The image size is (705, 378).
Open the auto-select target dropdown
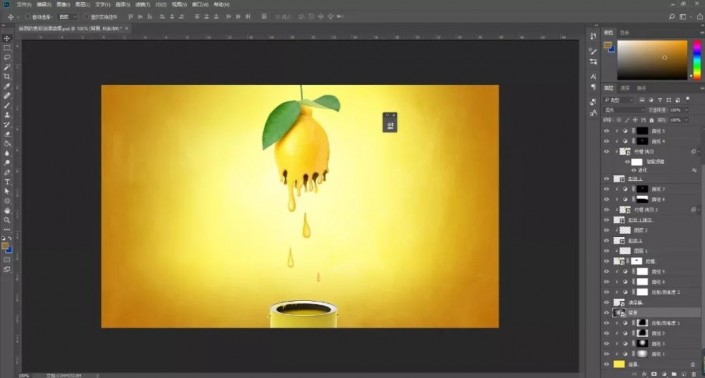point(68,17)
